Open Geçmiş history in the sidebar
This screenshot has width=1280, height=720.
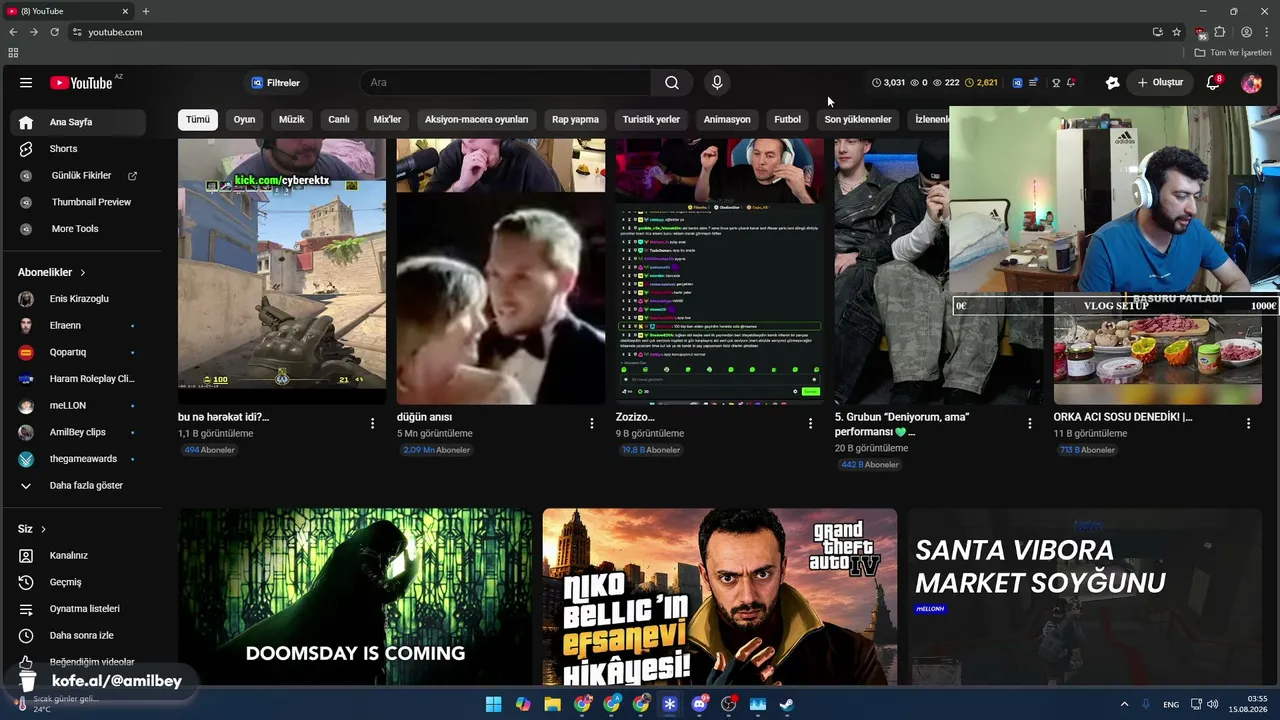tap(78, 582)
